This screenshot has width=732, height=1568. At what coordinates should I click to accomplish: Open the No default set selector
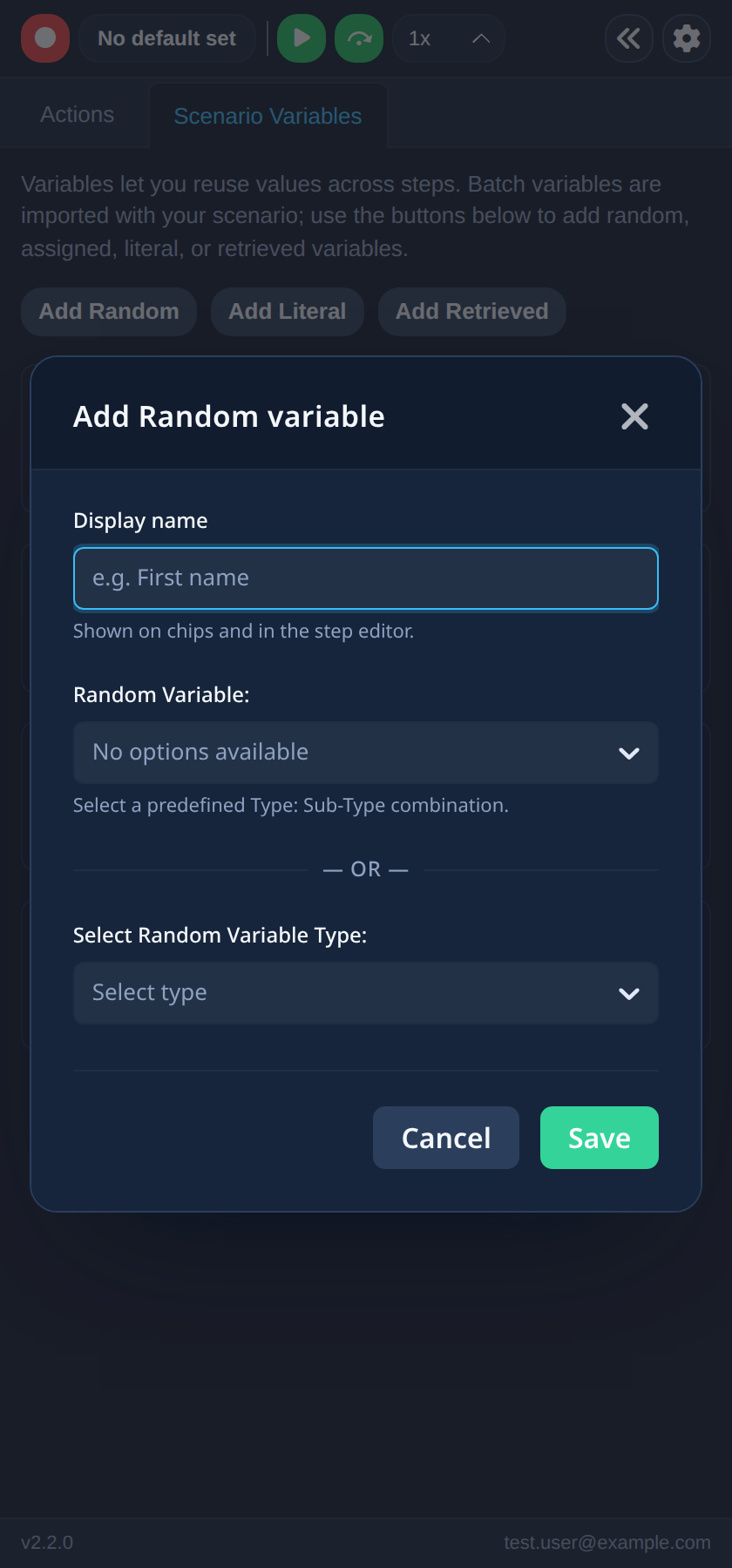[167, 38]
